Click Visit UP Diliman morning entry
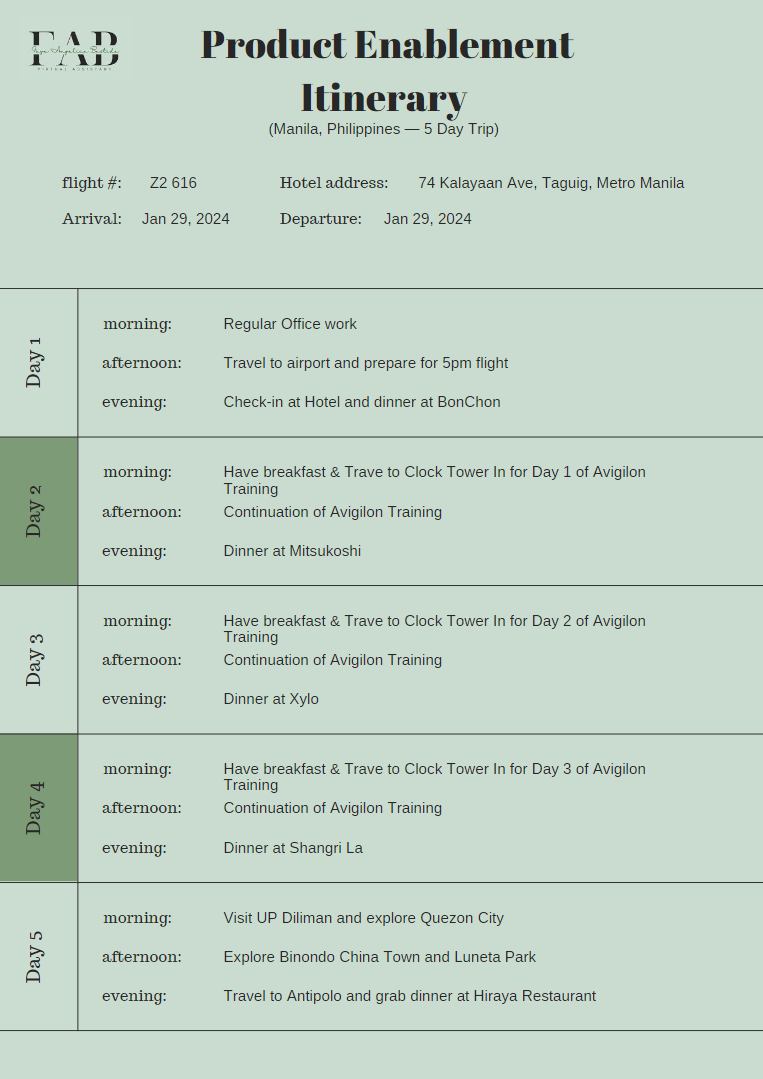The height and width of the screenshot is (1079, 763). click(363, 918)
